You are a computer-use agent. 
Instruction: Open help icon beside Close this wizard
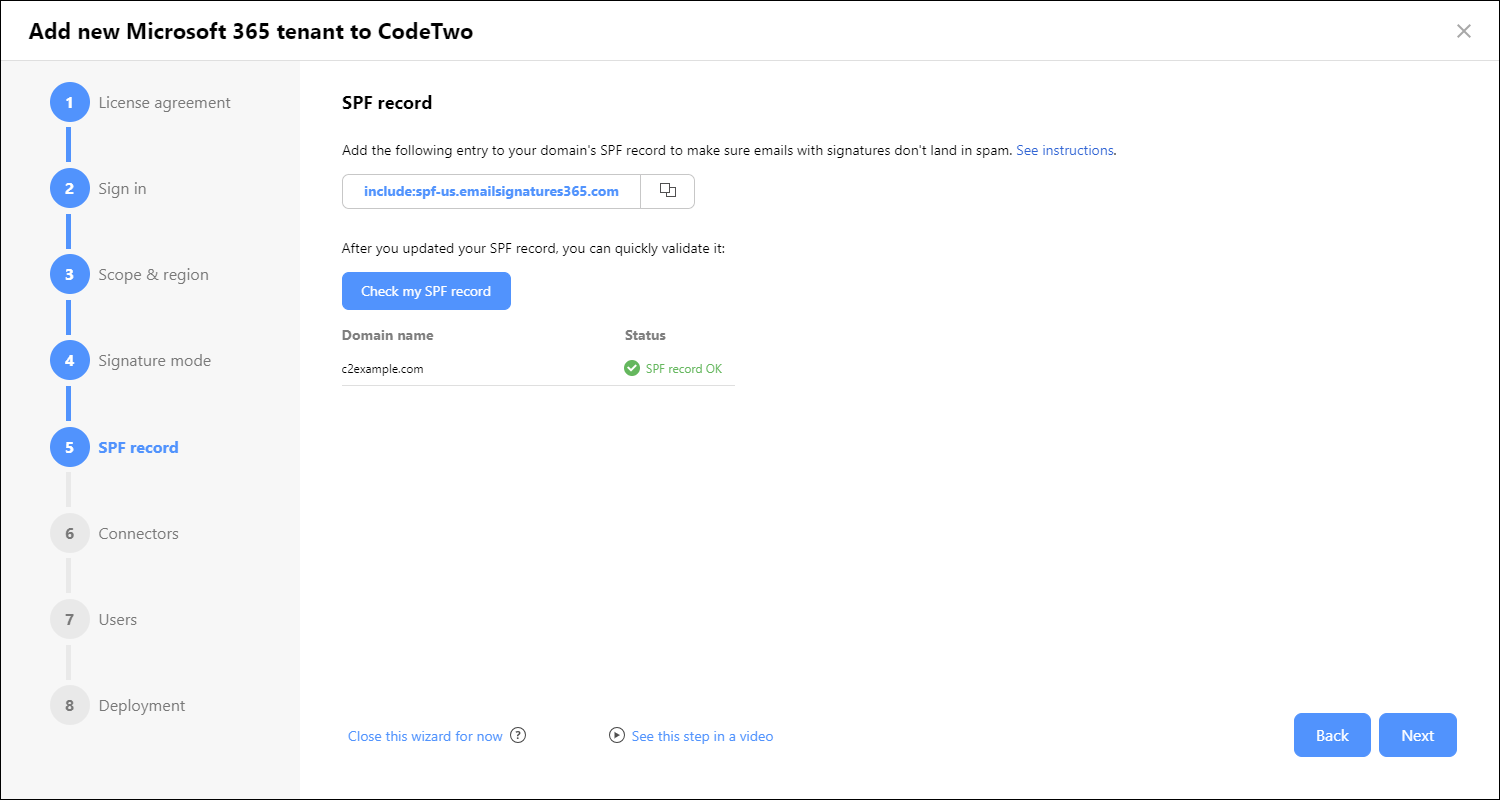518,735
